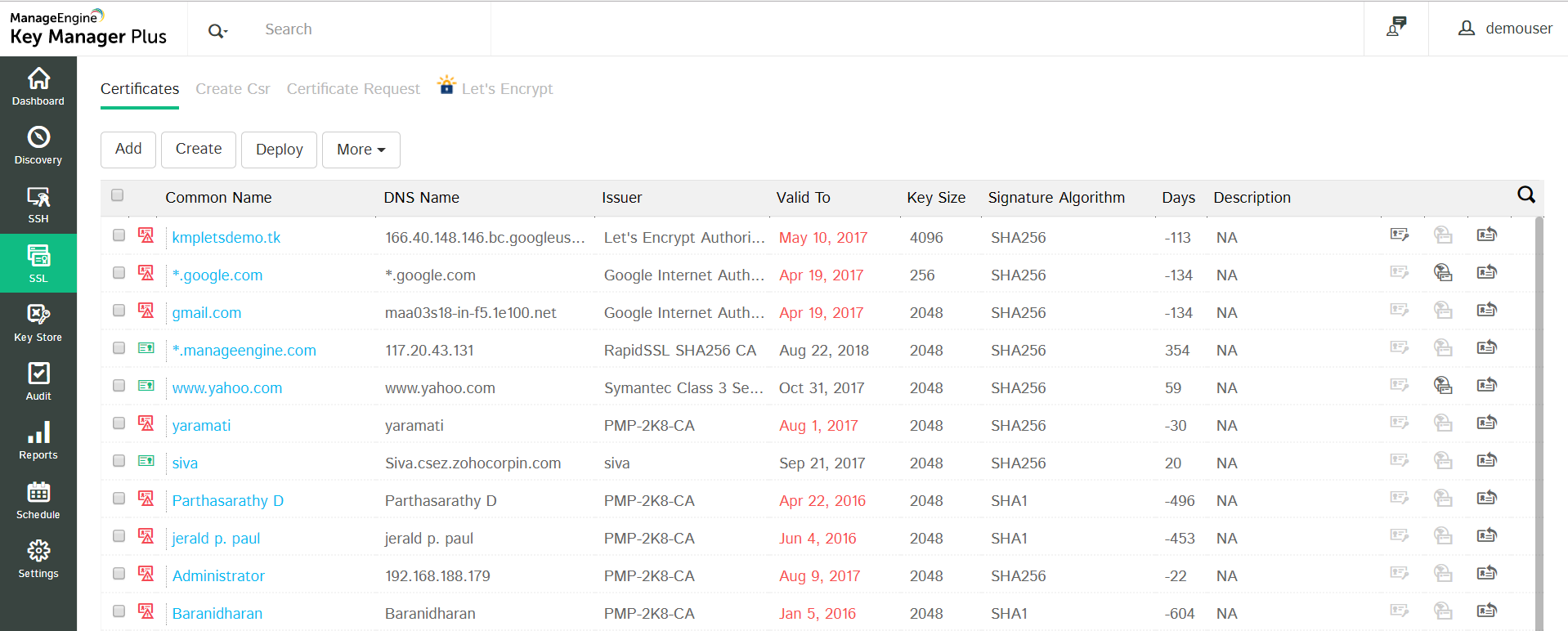Switch to the Let's Encrypt tab
Viewport: 1568px width, 631px height.
point(506,89)
